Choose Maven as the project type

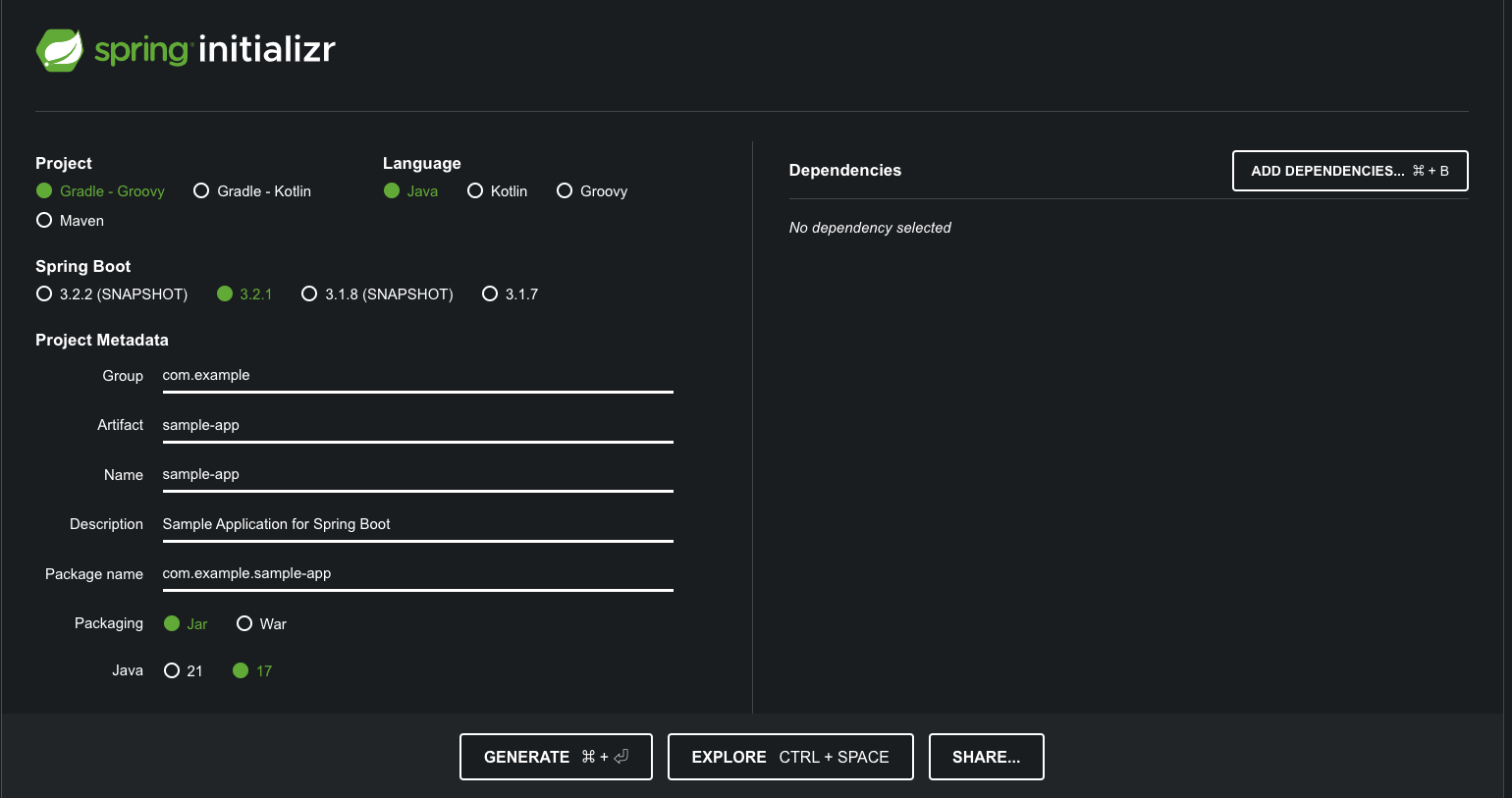coord(44,221)
